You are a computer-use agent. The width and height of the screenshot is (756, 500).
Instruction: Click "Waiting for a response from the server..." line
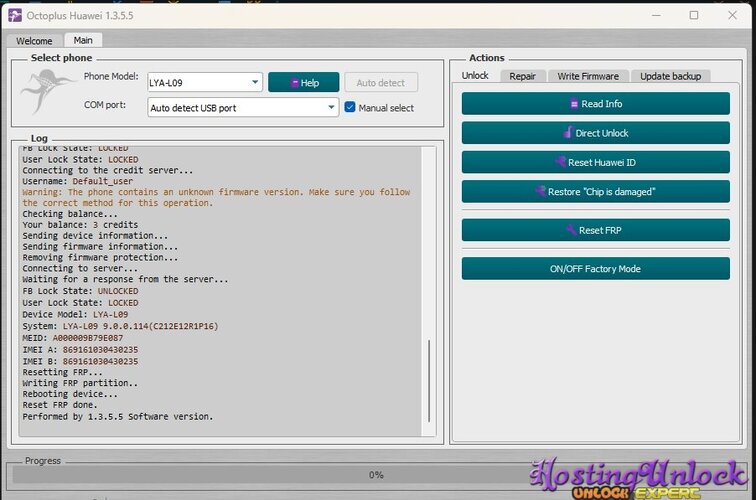point(125,279)
